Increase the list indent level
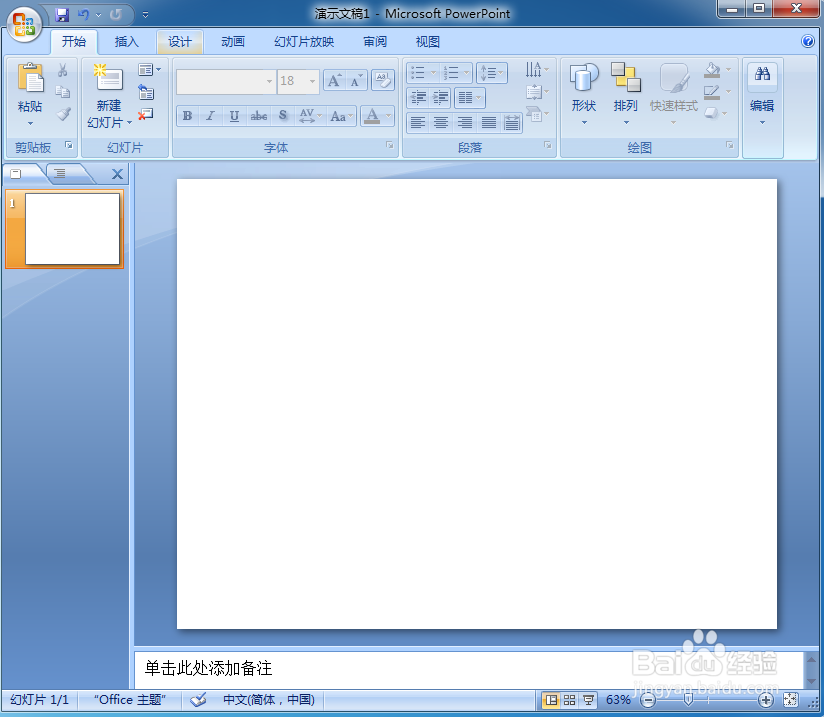This screenshot has height=717, width=824. point(440,98)
